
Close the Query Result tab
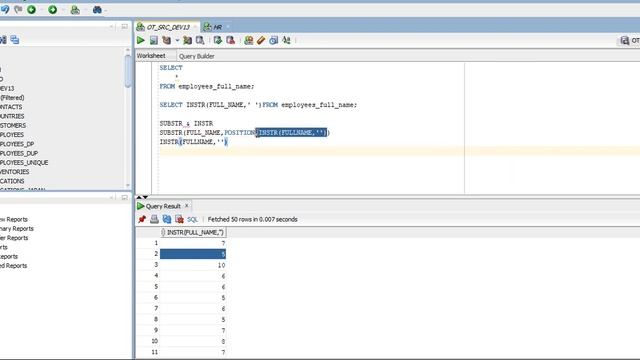pyautogui.click(x=187, y=206)
